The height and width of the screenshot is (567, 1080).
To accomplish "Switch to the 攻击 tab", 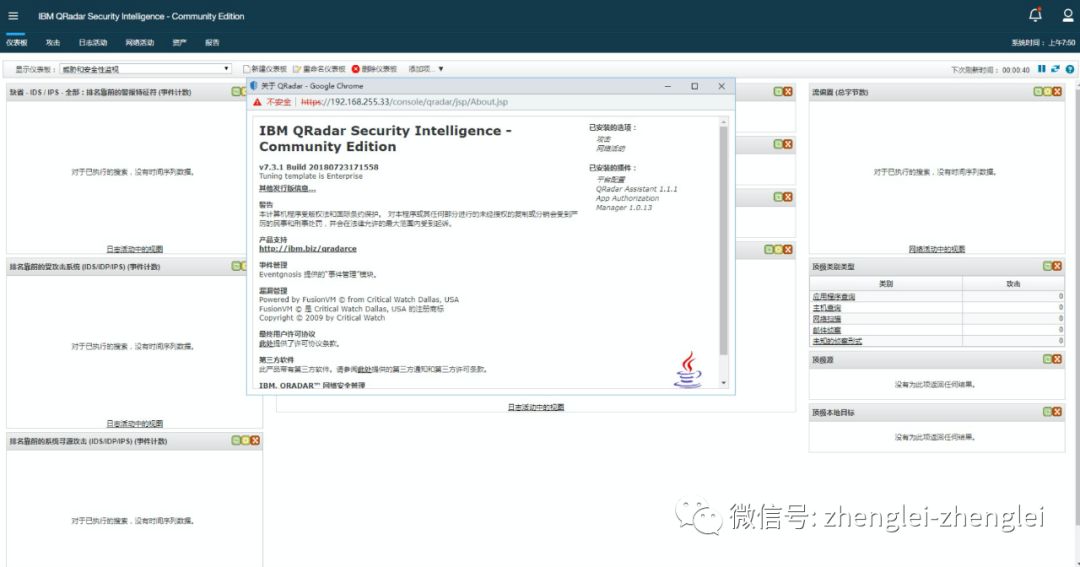I will click(x=53, y=43).
